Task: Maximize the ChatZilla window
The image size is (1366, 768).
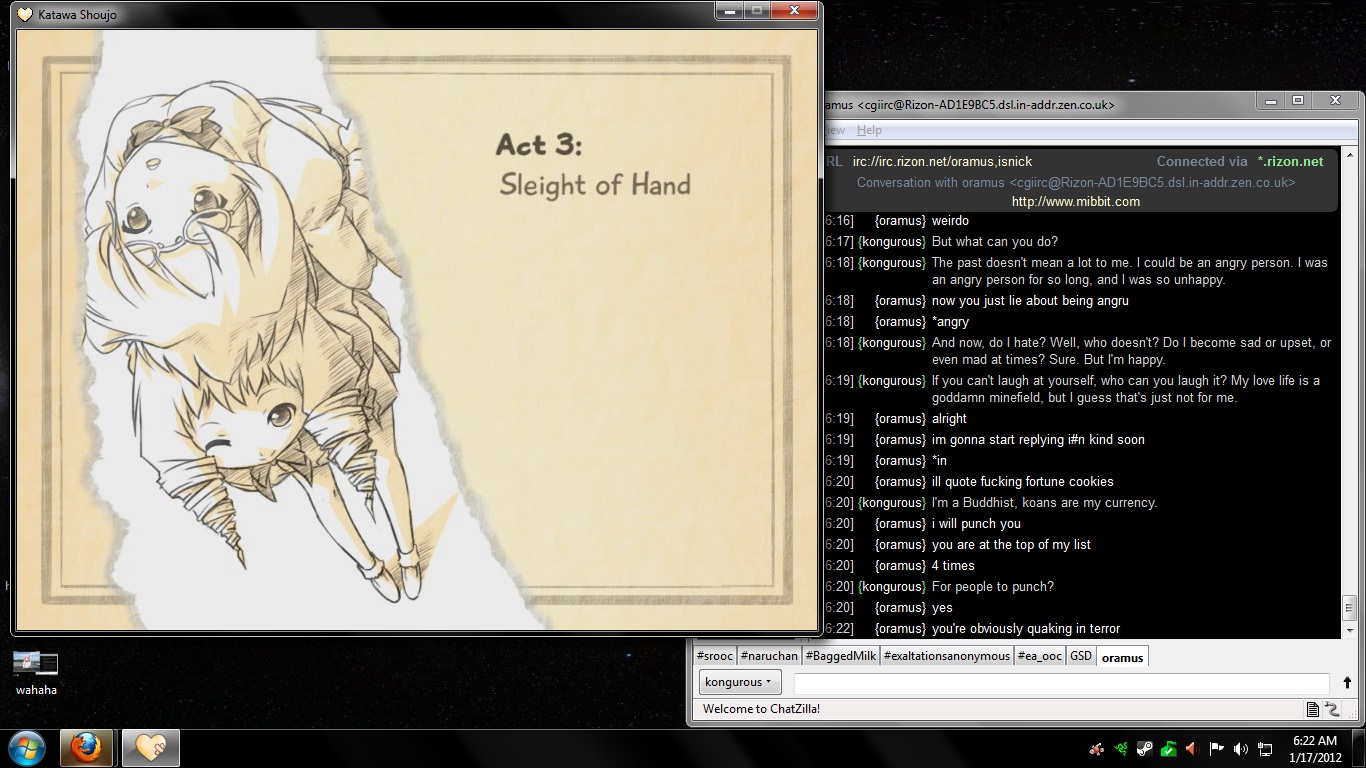Action: 1297,100
